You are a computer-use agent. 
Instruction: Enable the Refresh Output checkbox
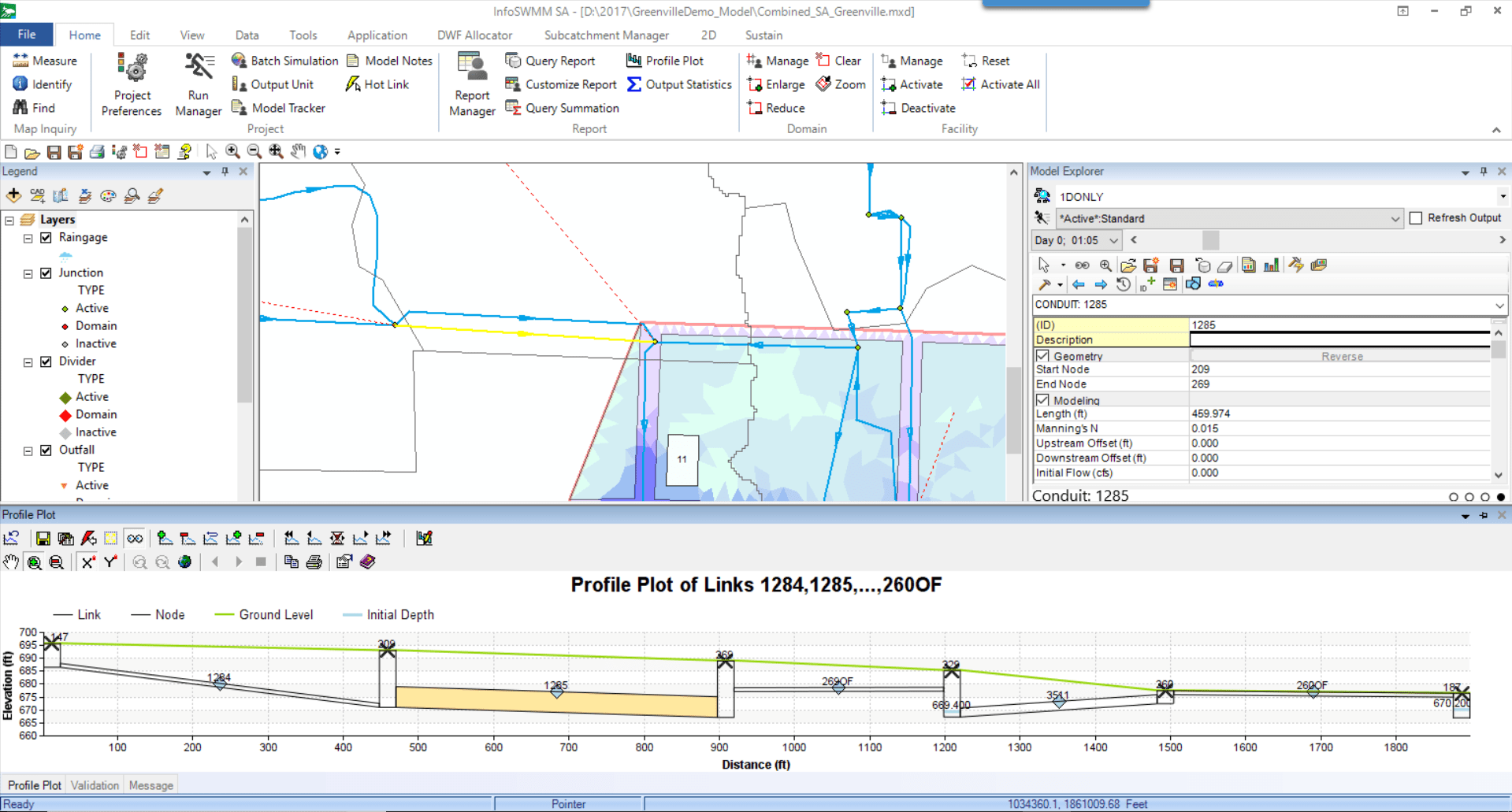[1415, 218]
